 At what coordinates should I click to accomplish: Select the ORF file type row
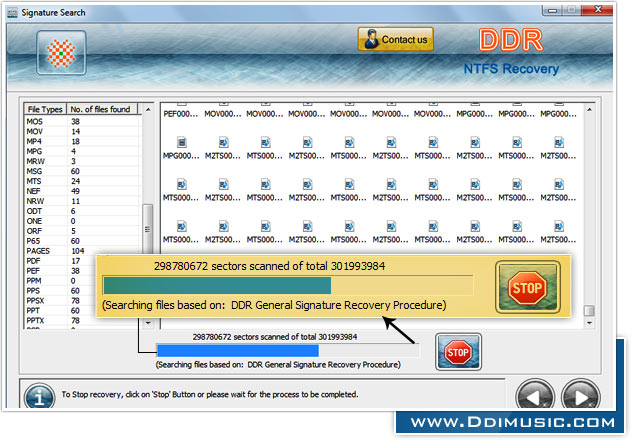(82, 231)
